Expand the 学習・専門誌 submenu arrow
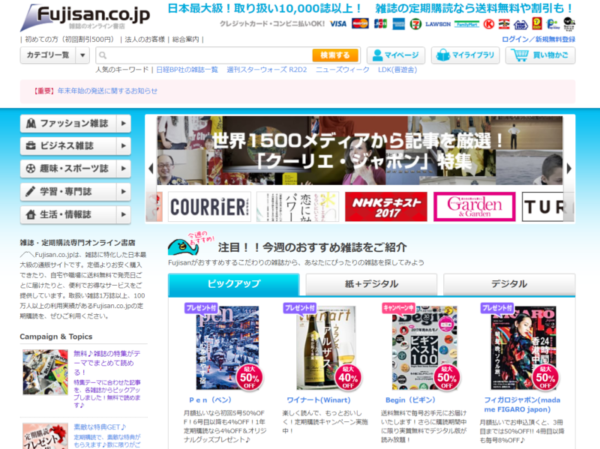Screen dimensions: 600x449 point(123,191)
